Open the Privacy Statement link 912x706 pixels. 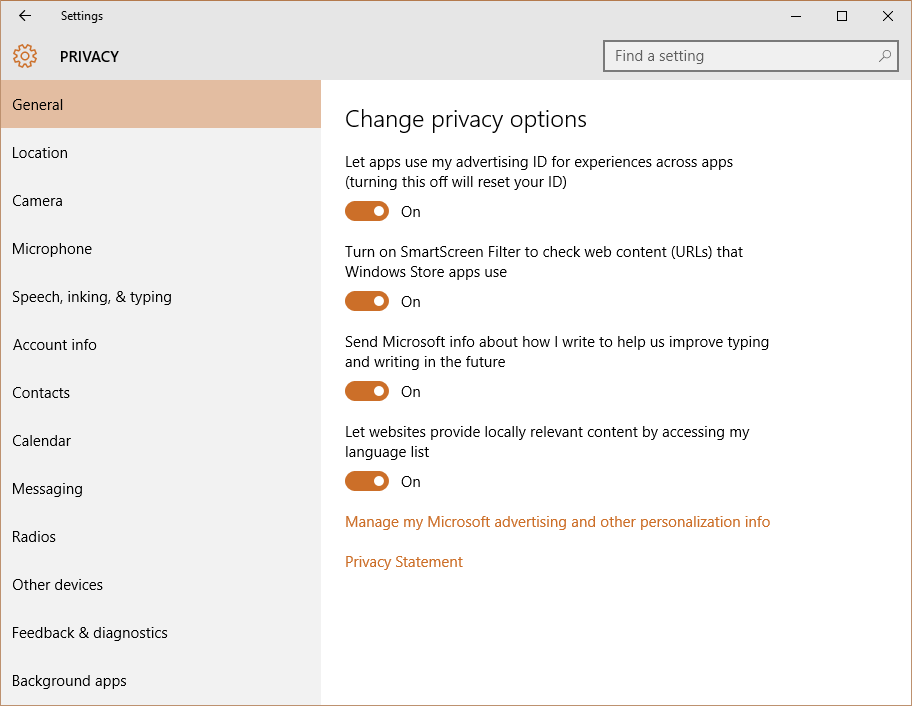[404, 562]
